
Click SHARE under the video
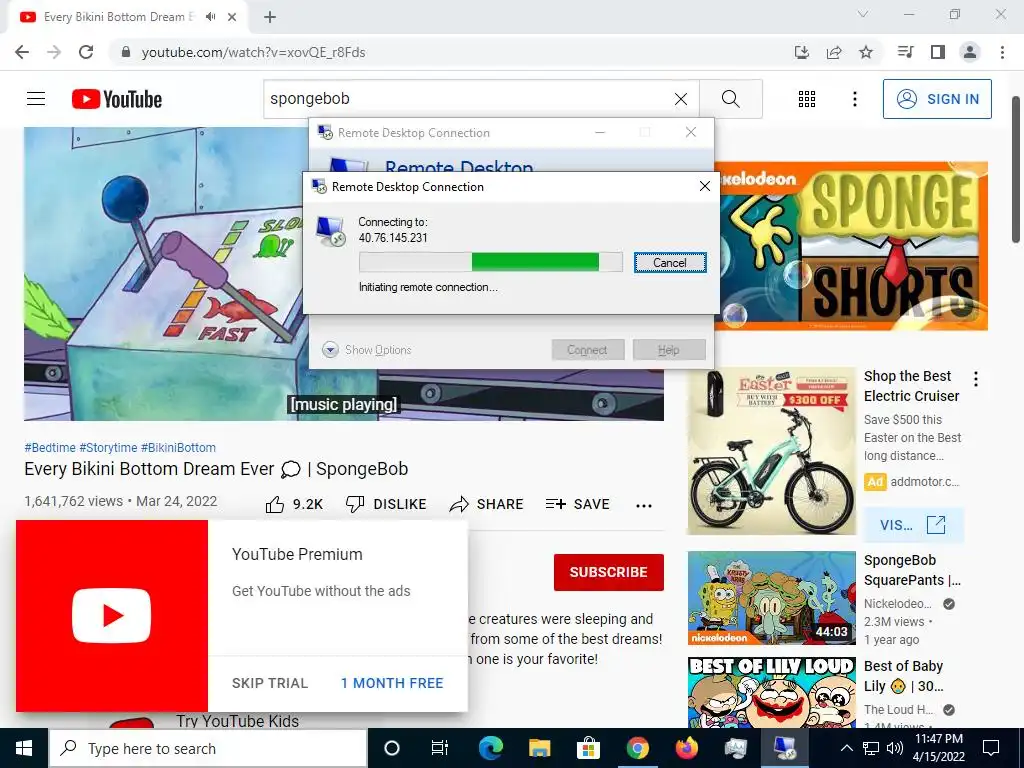(487, 504)
